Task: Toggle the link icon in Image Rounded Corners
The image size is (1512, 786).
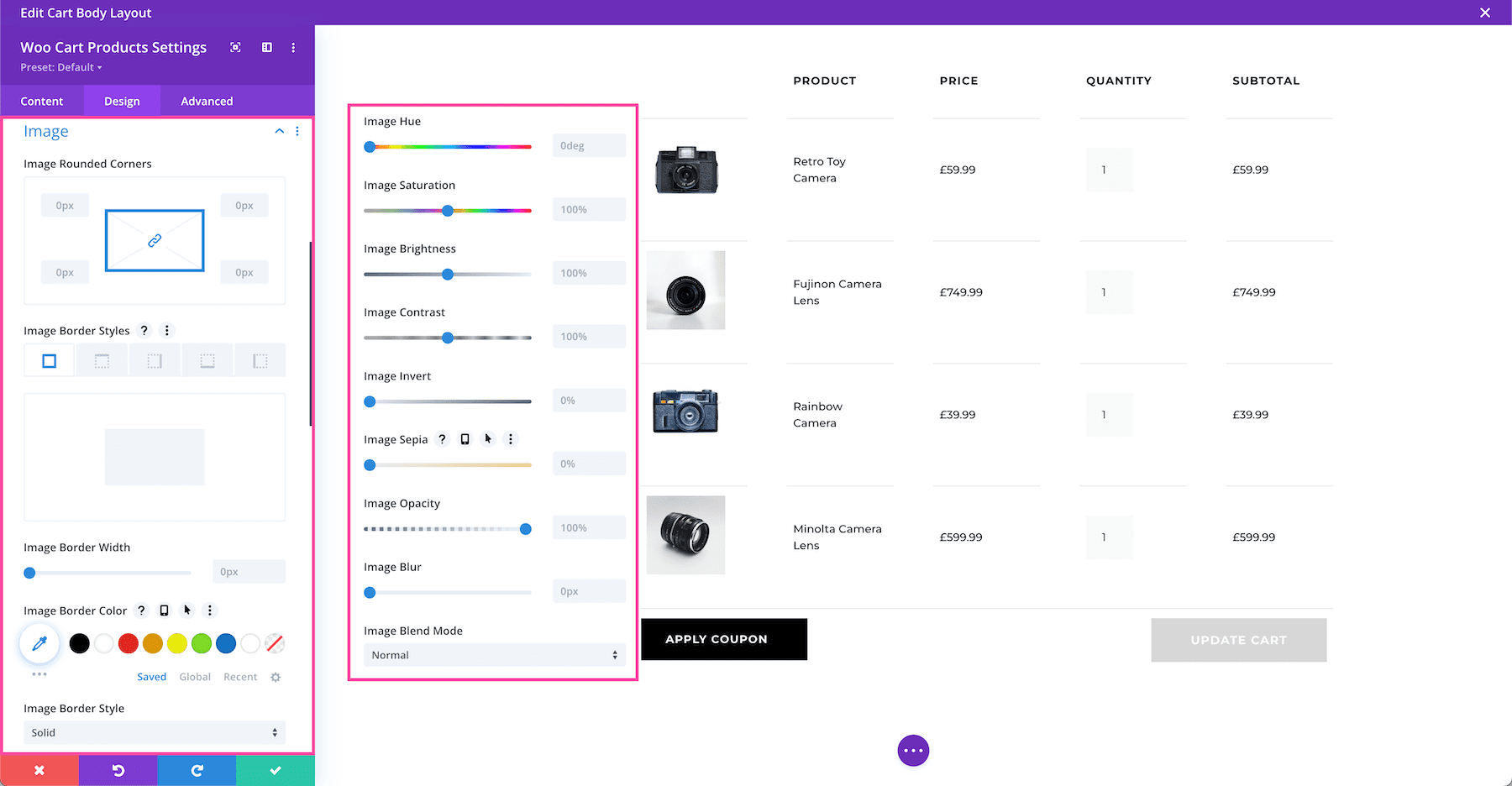Action: coord(154,240)
